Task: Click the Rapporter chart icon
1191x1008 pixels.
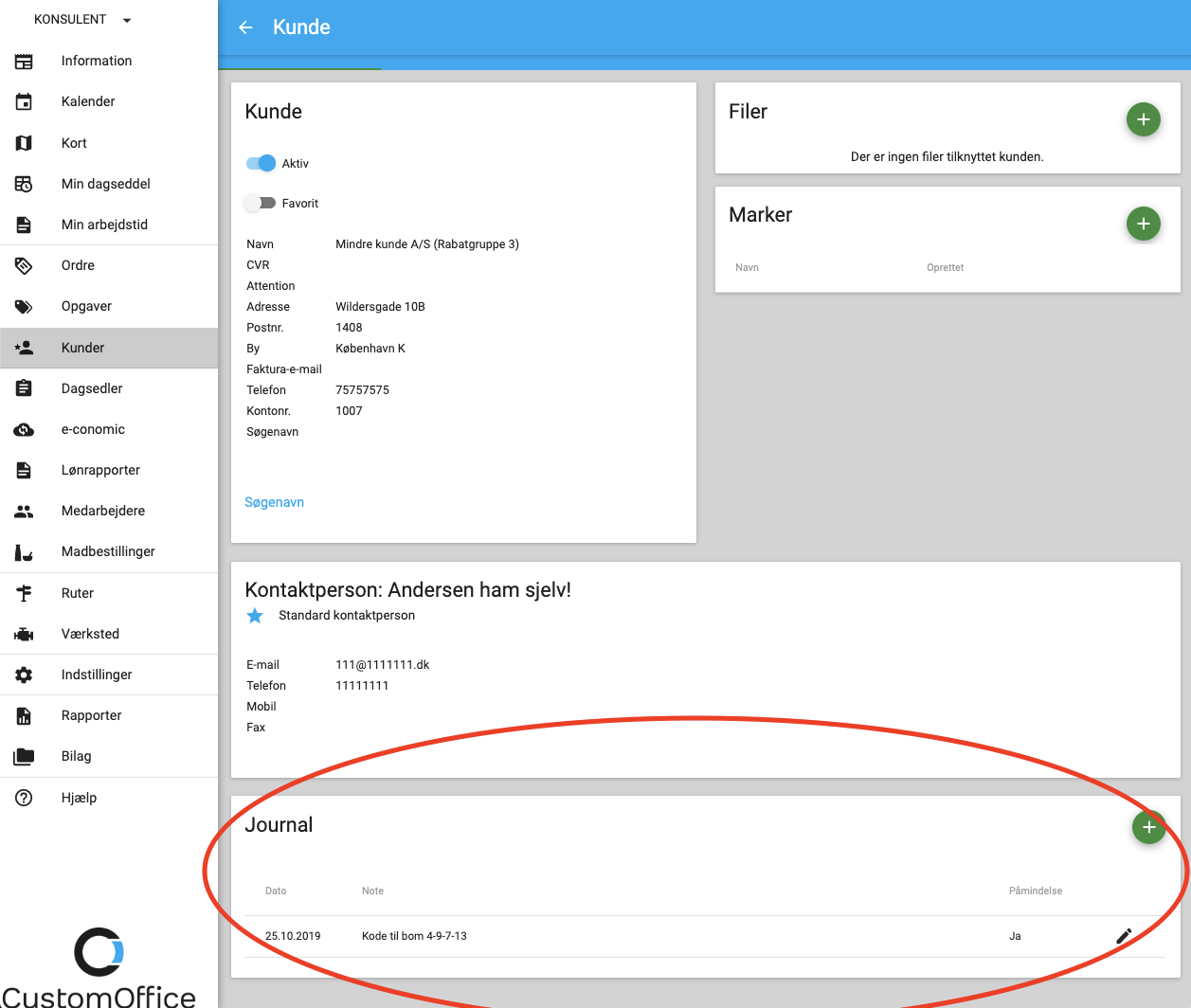Action: (x=24, y=716)
